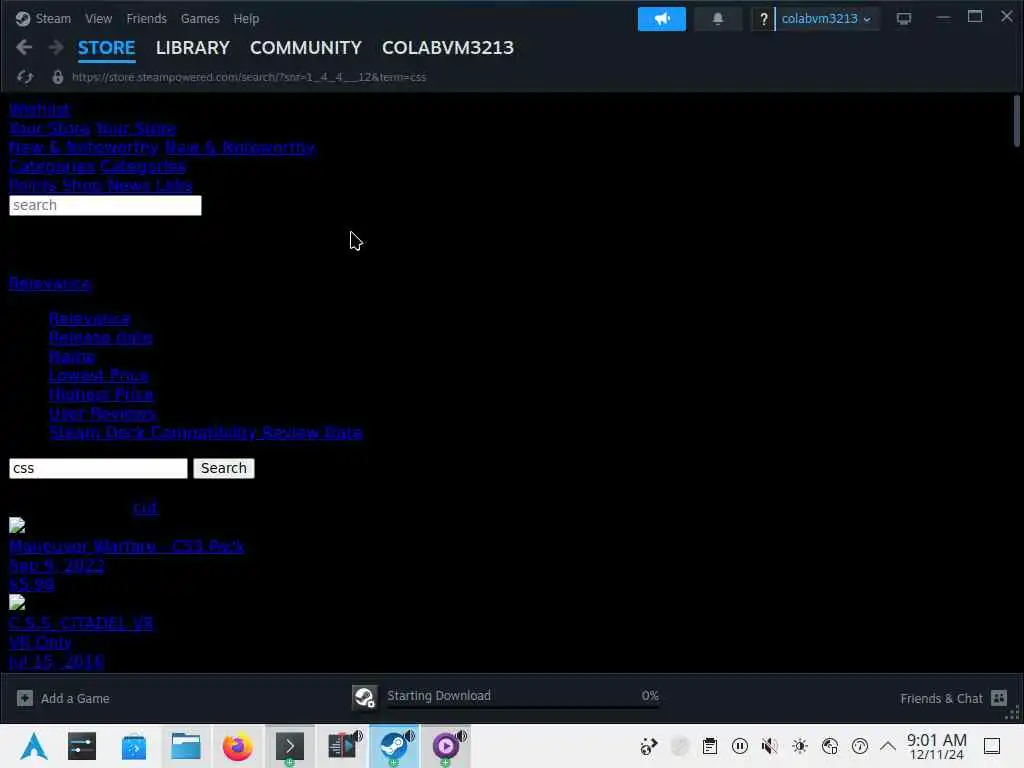Screen dimensions: 1024x768
Task: Open the notifications bell
Action: (718, 18)
